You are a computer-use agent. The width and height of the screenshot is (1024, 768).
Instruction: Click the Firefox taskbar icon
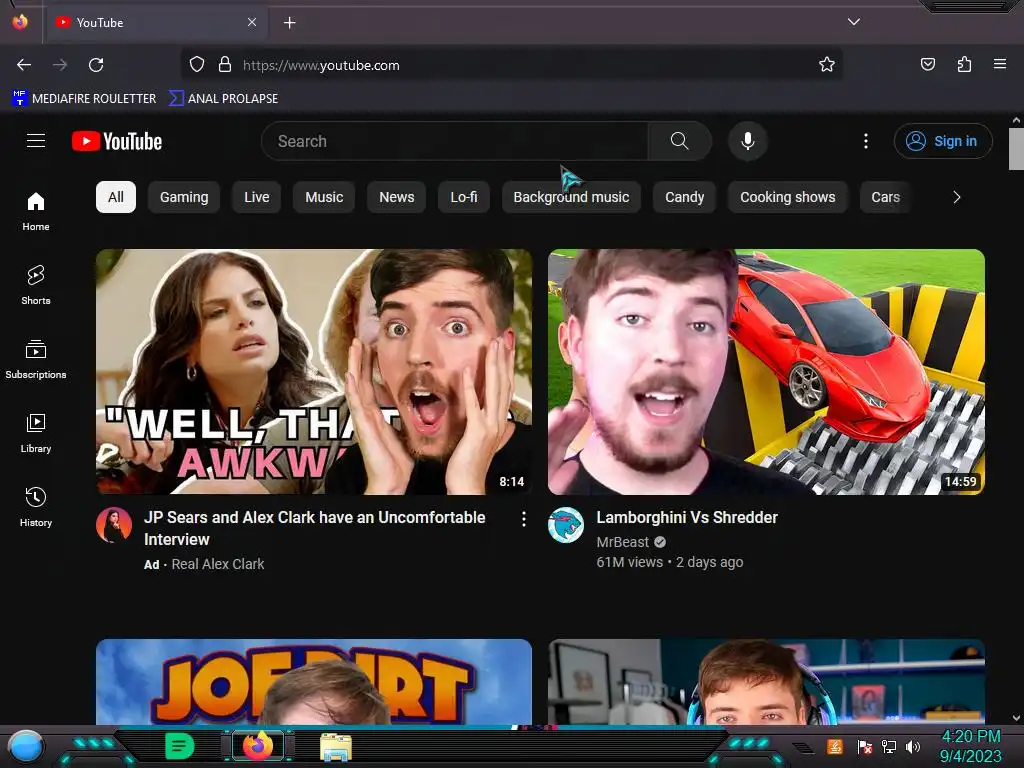258,746
